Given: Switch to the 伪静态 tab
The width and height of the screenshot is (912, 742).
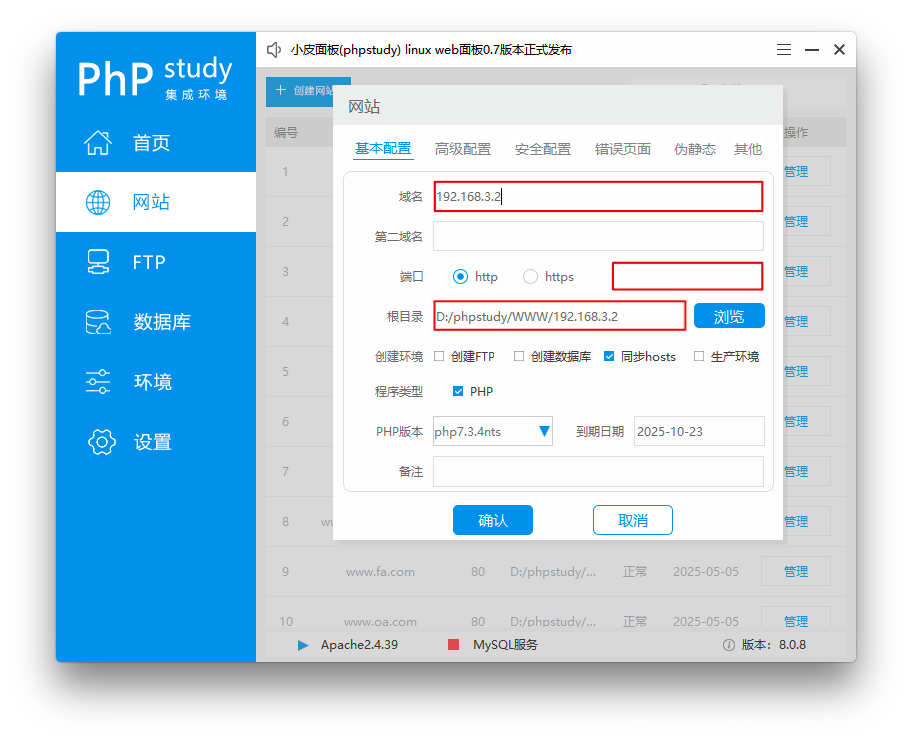Looking at the screenshot, I should [x=694, y=149].
